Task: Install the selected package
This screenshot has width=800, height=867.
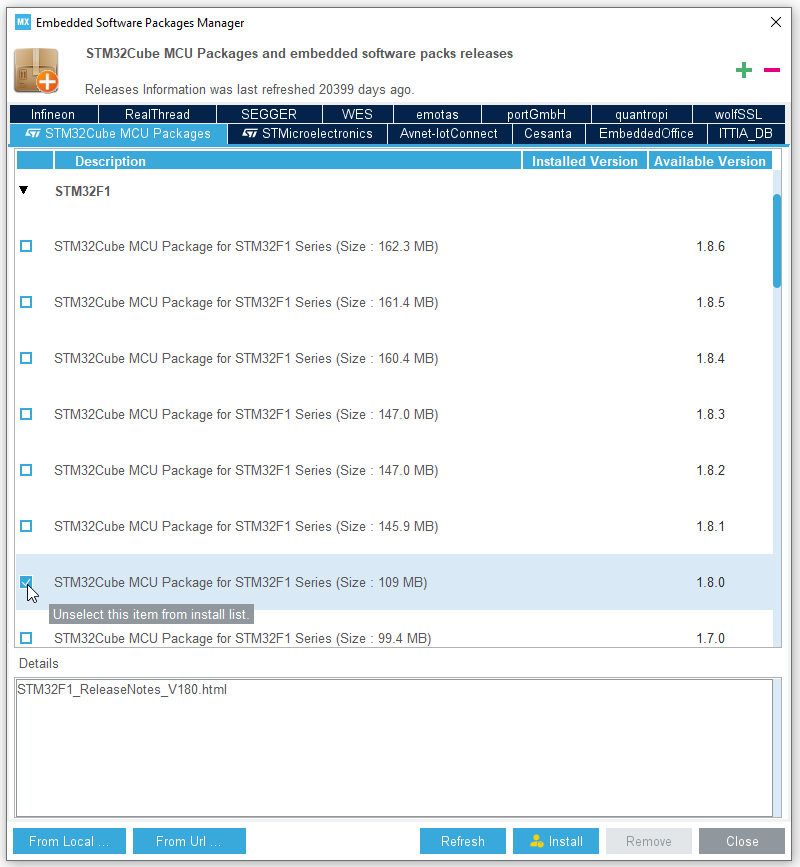Action: coord(556,841)
